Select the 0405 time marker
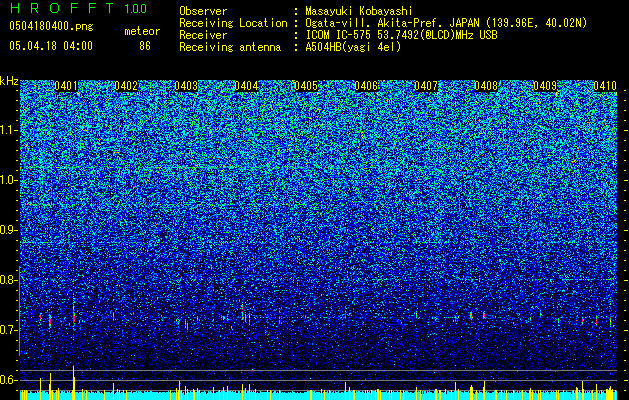Image resolution: width=629 pixels, height=400 pixels. point(306,86)
